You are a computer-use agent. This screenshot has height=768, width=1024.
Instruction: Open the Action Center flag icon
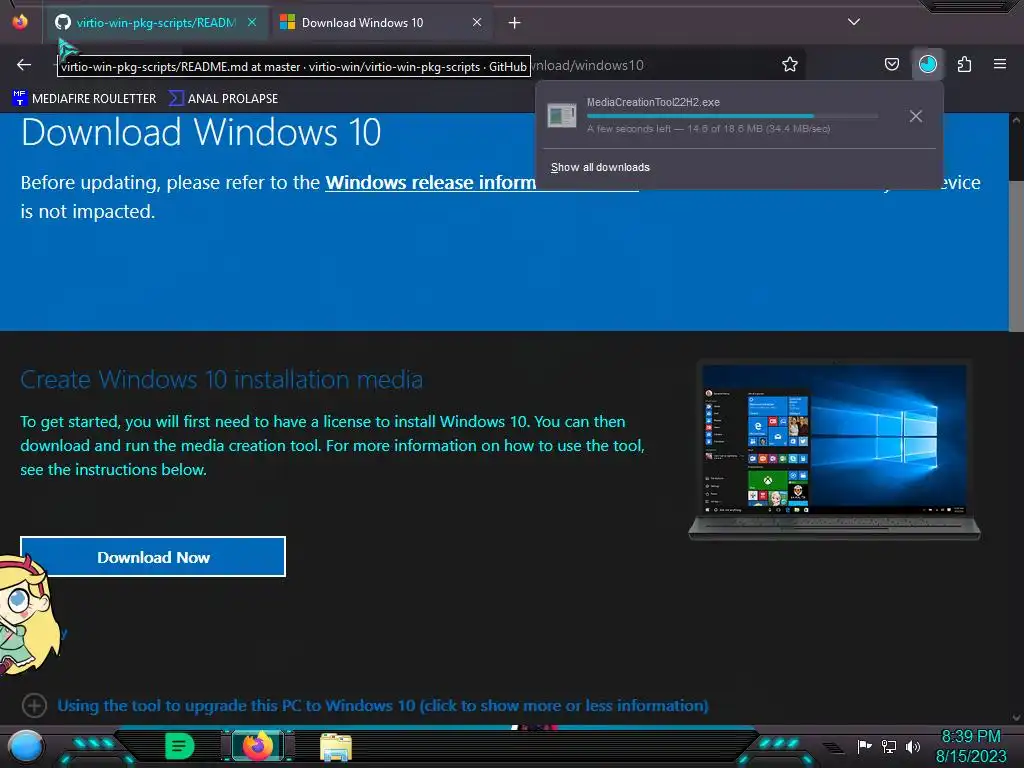864,746
